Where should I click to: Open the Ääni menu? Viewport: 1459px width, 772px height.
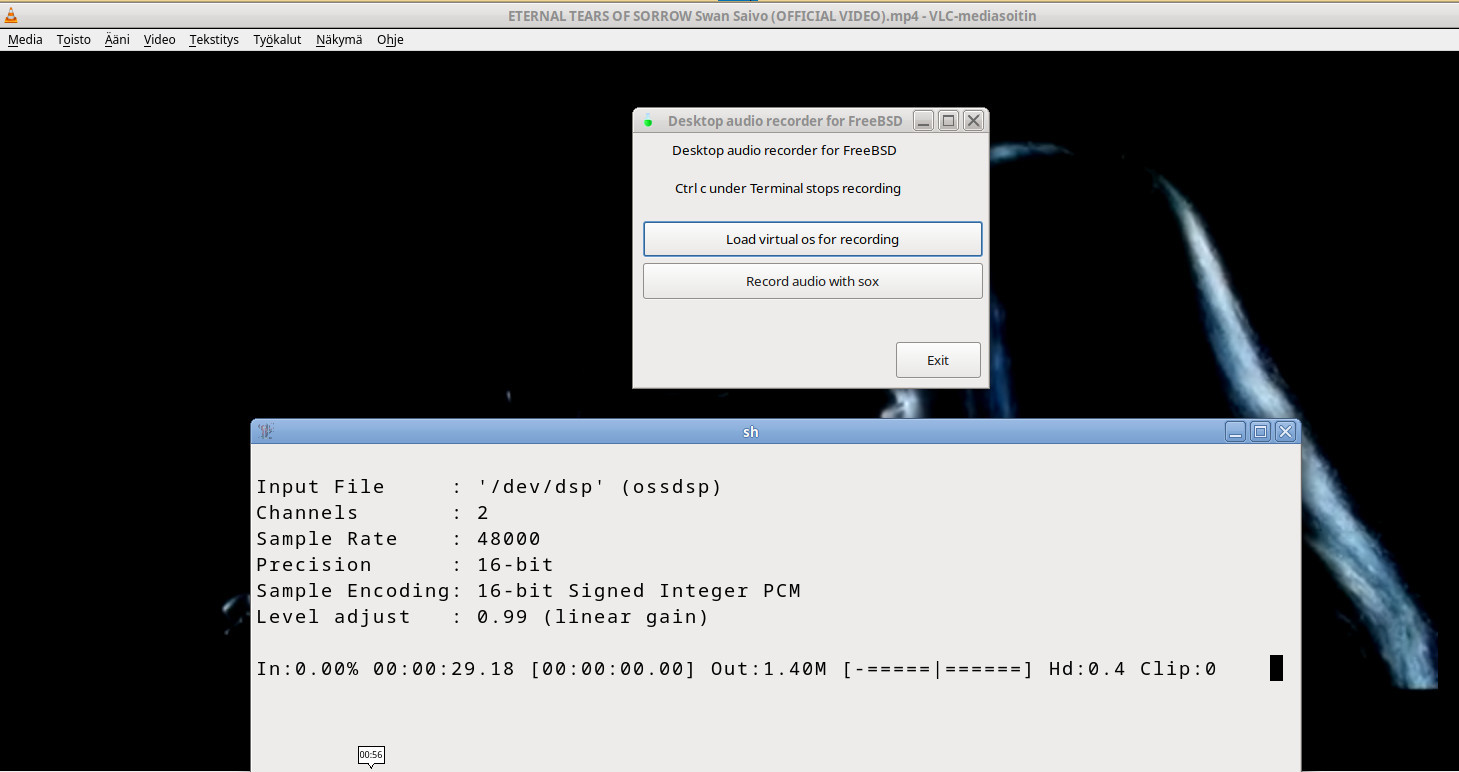(117, 40)
